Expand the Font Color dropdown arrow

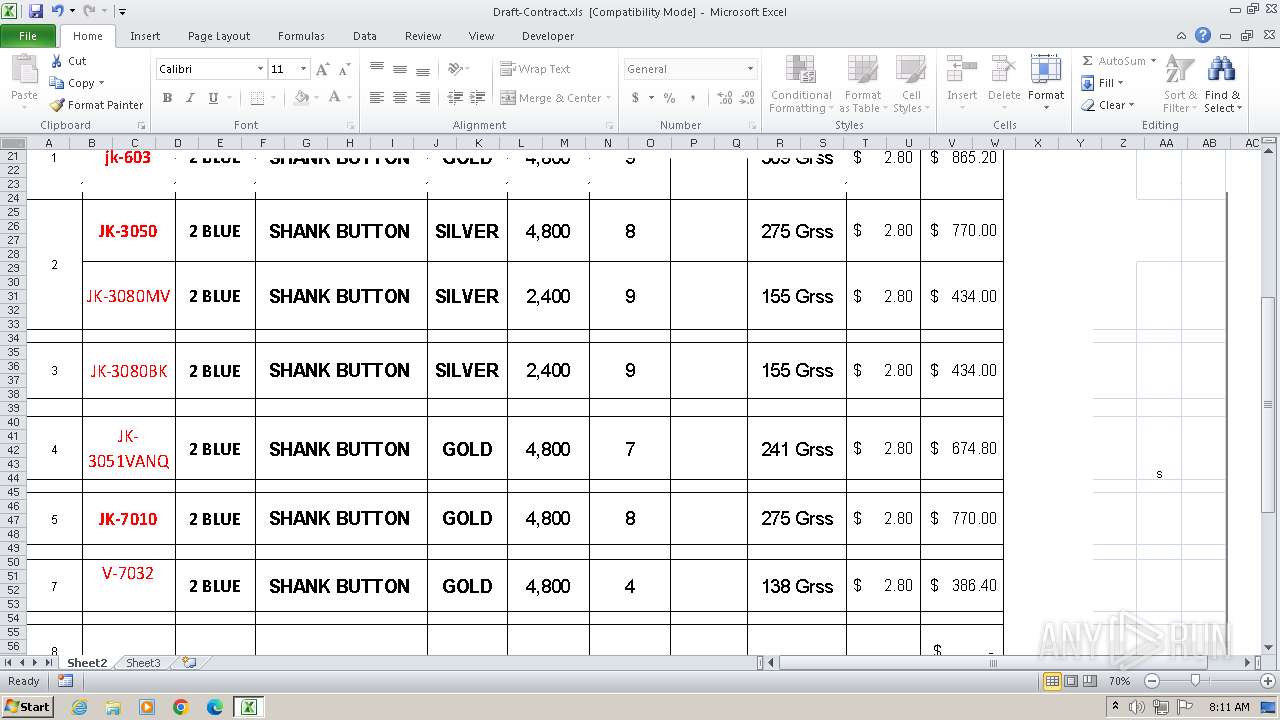coord(348,98)
